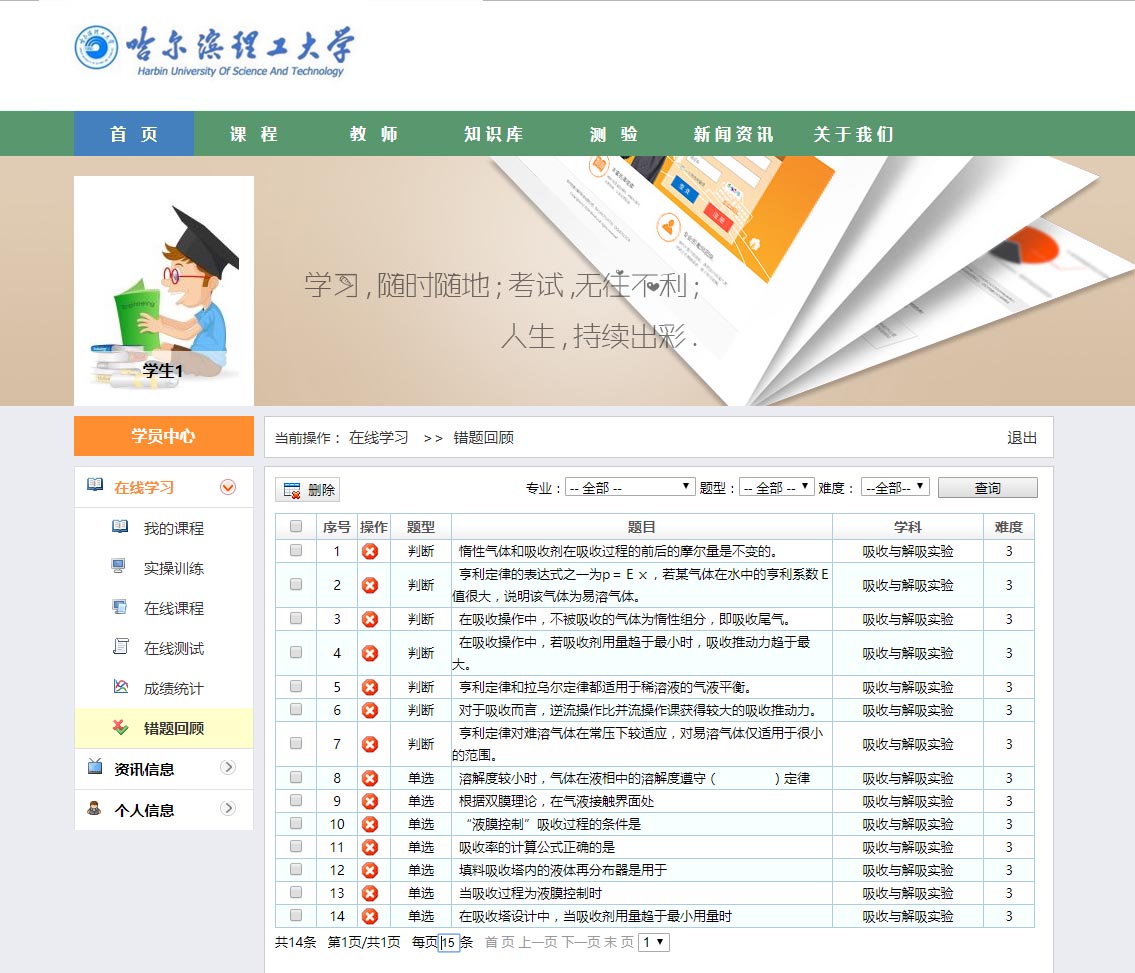Go to the 新闻资讯 navigation tab
Viewport: 1135px width, 973px height.
pyautogui.click(x=733, y=134)
